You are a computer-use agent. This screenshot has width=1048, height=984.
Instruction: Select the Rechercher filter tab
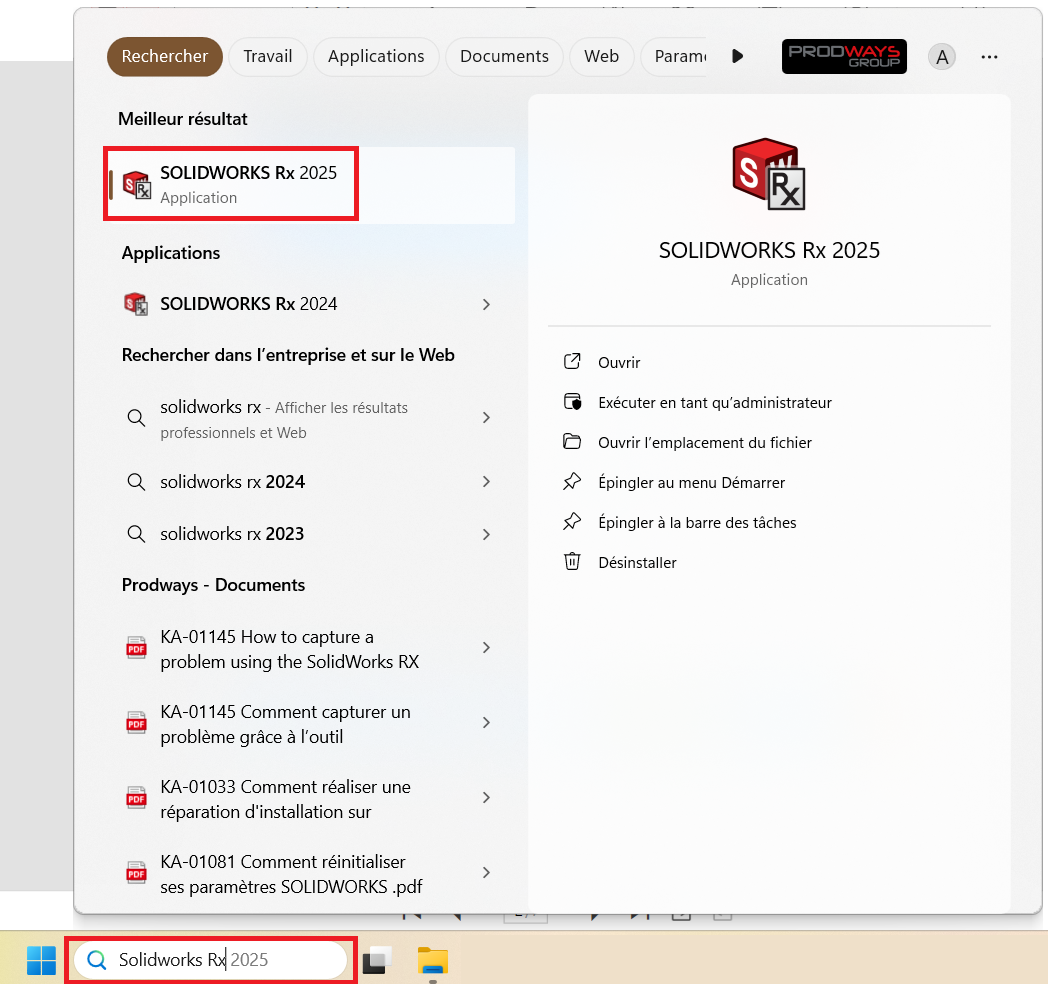(x=164, y=57)
